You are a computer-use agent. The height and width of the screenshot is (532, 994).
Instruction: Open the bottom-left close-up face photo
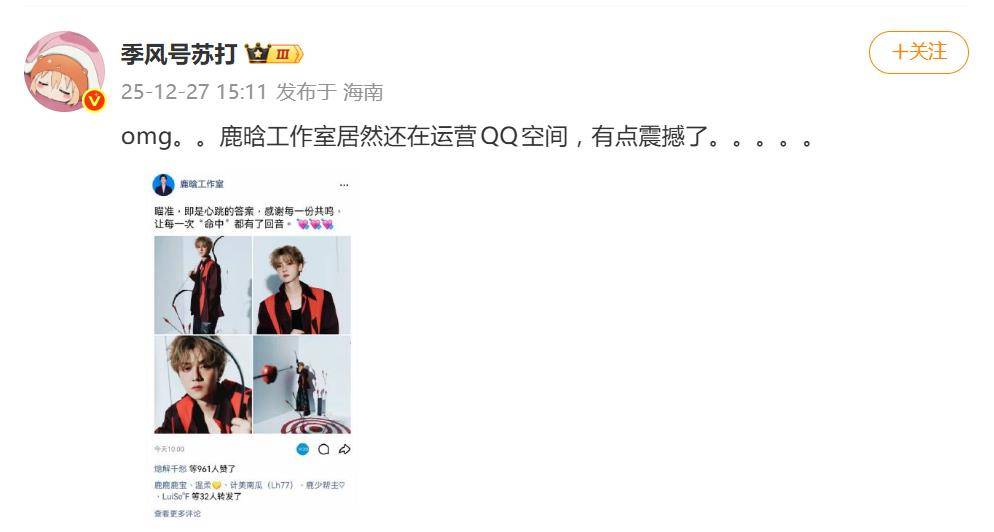[x=203, y=384]
